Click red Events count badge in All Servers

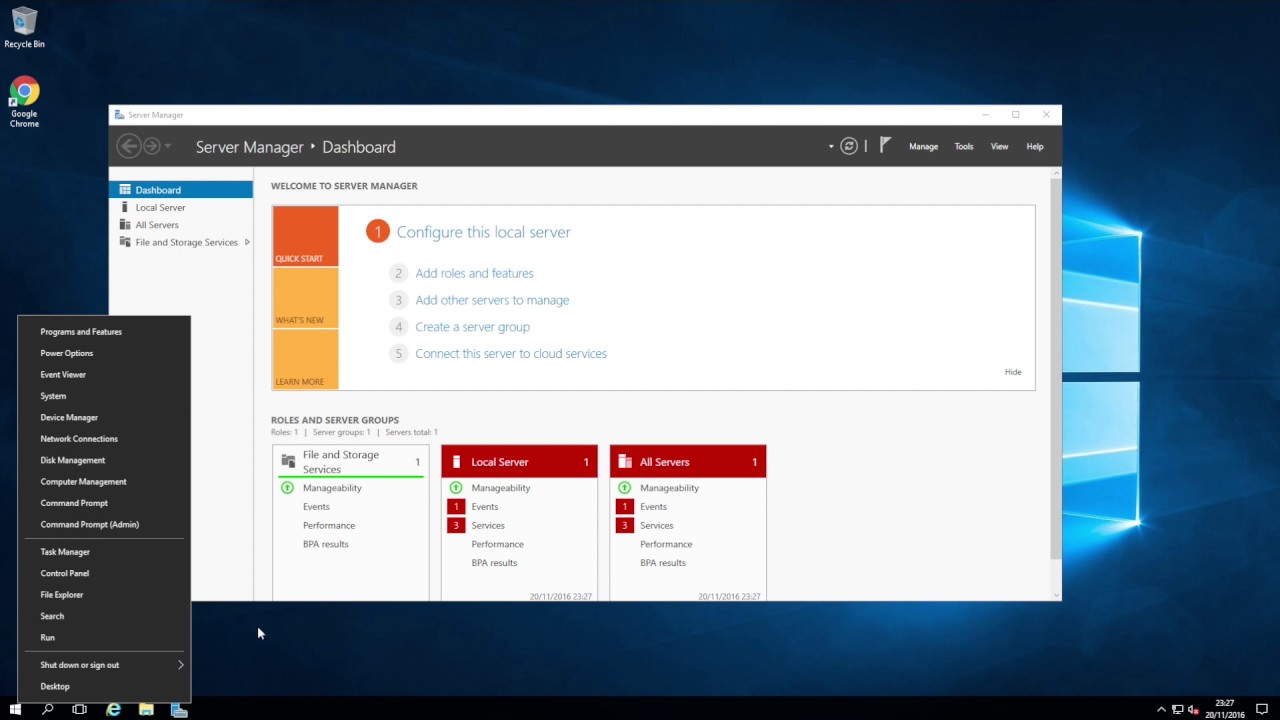pyautogui.click(x=625, y=507)
